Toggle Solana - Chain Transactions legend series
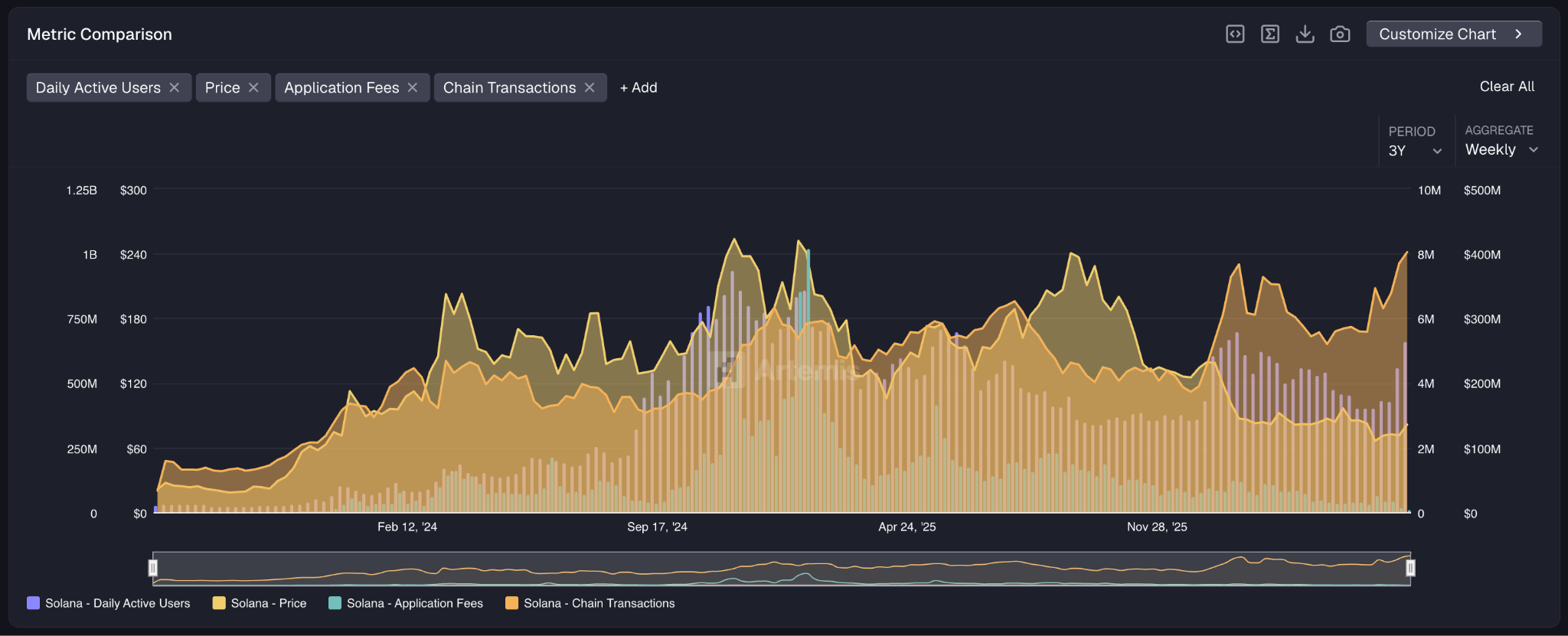Viewport: 1568px width, 636px height. coord(590,603)
